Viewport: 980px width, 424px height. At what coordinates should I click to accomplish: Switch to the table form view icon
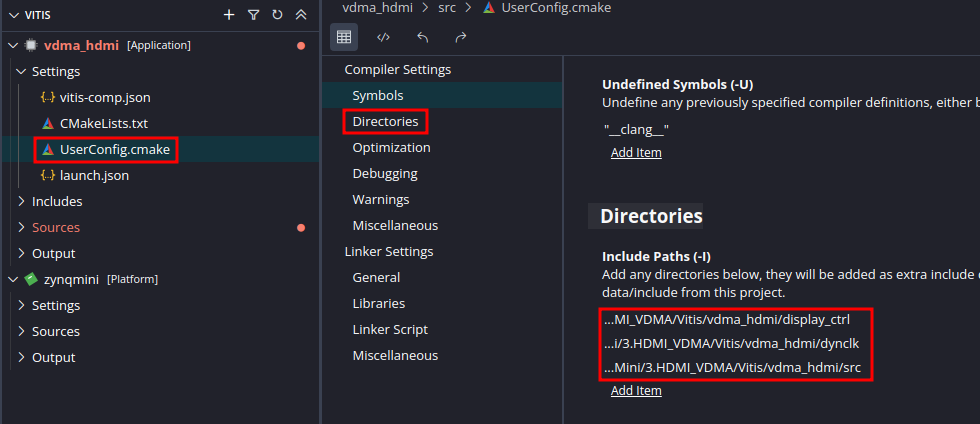(344, 37)
